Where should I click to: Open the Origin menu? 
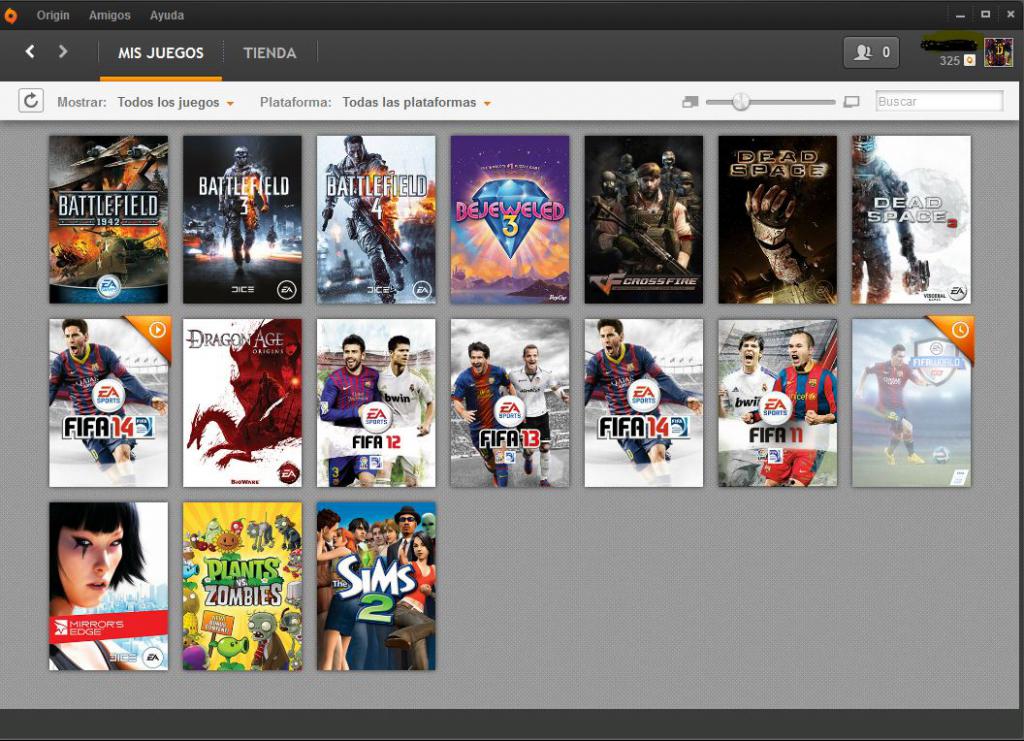click(x=53, y=15)
